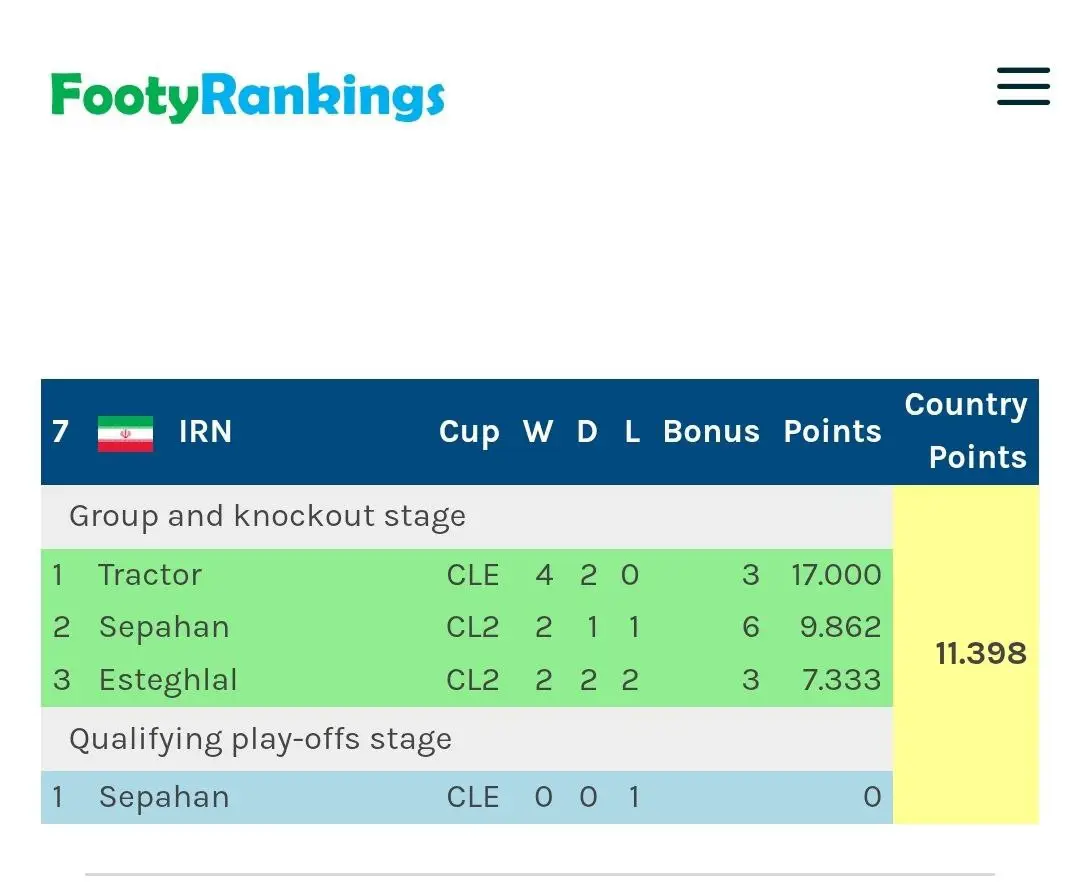The height and width of the screenshot is (889, 1080).
Task: Click Tractor's 17.000 points value
Action: (x=836, y=575)
